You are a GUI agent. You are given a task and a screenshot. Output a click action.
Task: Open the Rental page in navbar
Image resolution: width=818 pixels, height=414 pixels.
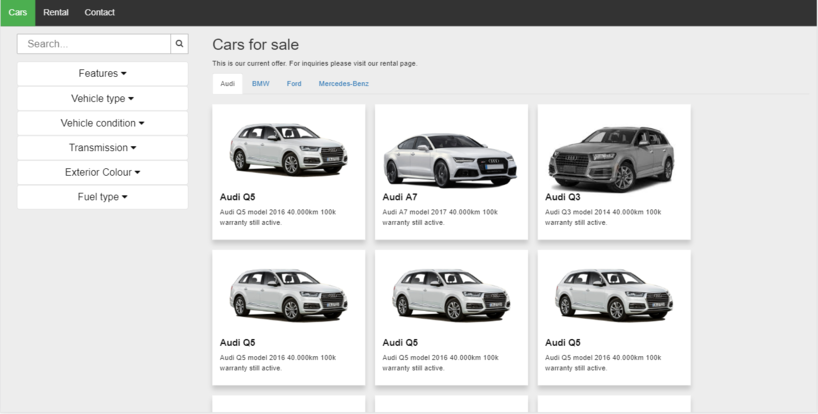(56, 13)
